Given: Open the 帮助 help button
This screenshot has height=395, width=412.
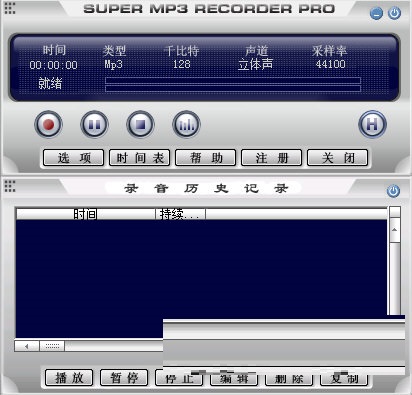Looking at the screenshot, I should click(x=206, y=158).
